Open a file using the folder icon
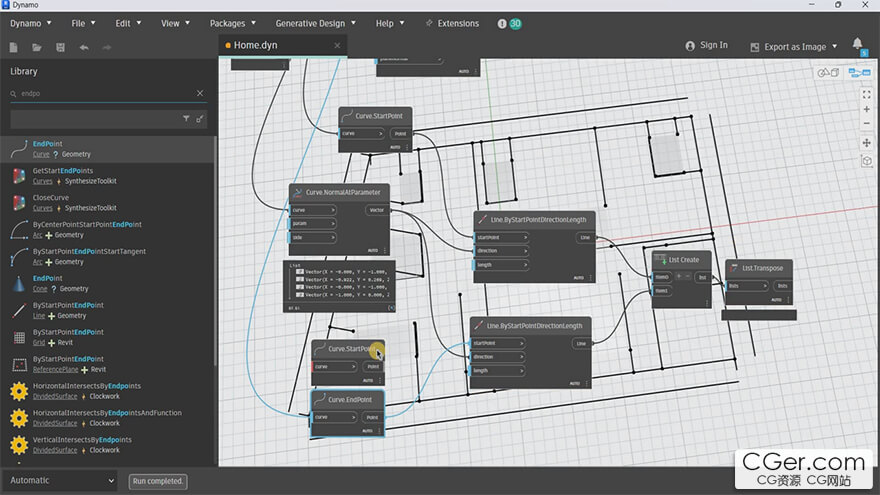The image size is (880, 495). pyautogui.click(x=37, y=48)
